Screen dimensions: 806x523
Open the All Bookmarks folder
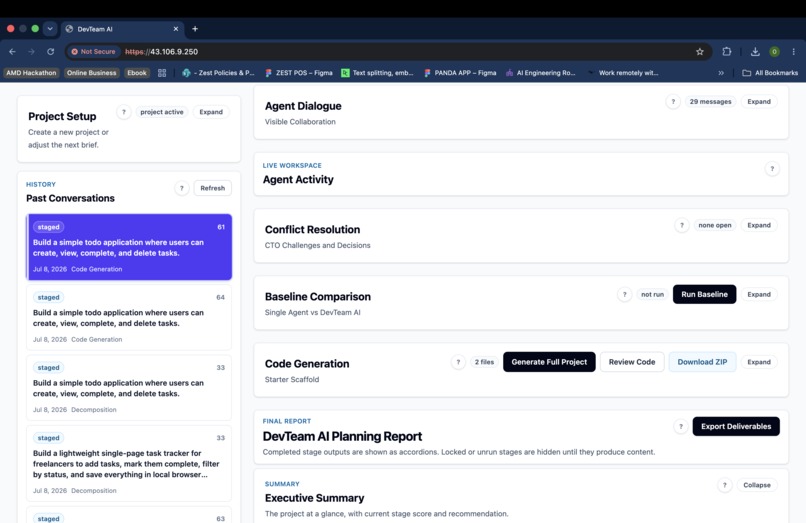click(x=770, y=73)
